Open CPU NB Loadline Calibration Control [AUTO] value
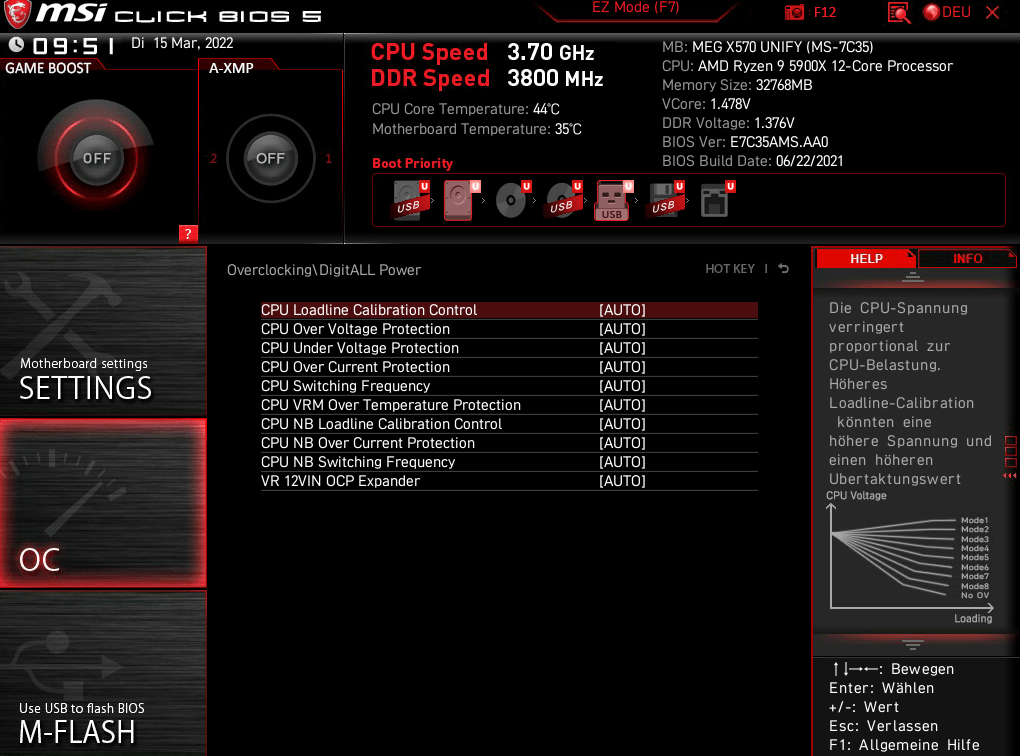This screenshot has width=1020, height=756. [622, 424]
